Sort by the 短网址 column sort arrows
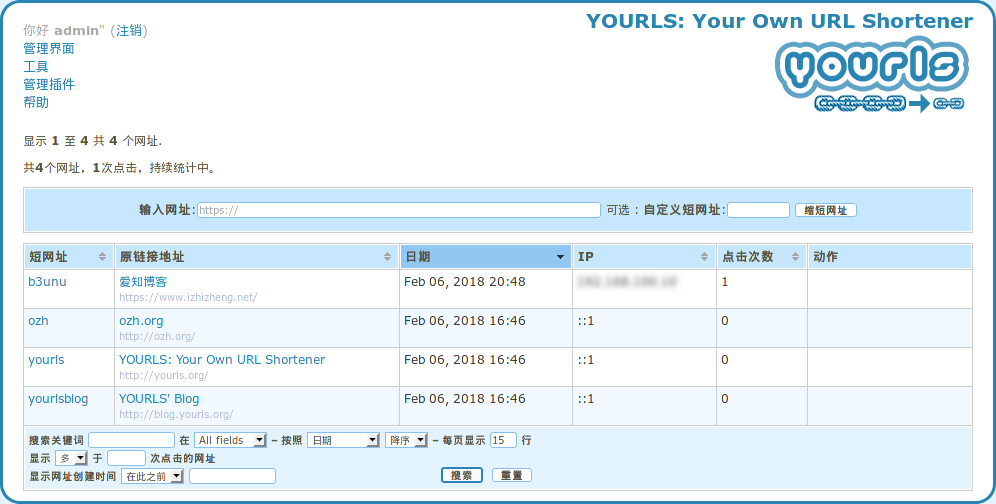The height and width of the screenshot is (504, 996). 102,257
